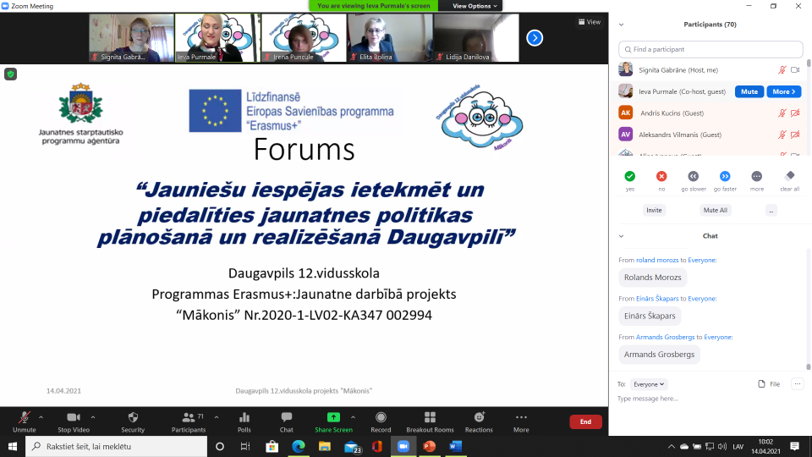
Task: Open Polls
Action: pyautogui.click(x=244, y=422)
